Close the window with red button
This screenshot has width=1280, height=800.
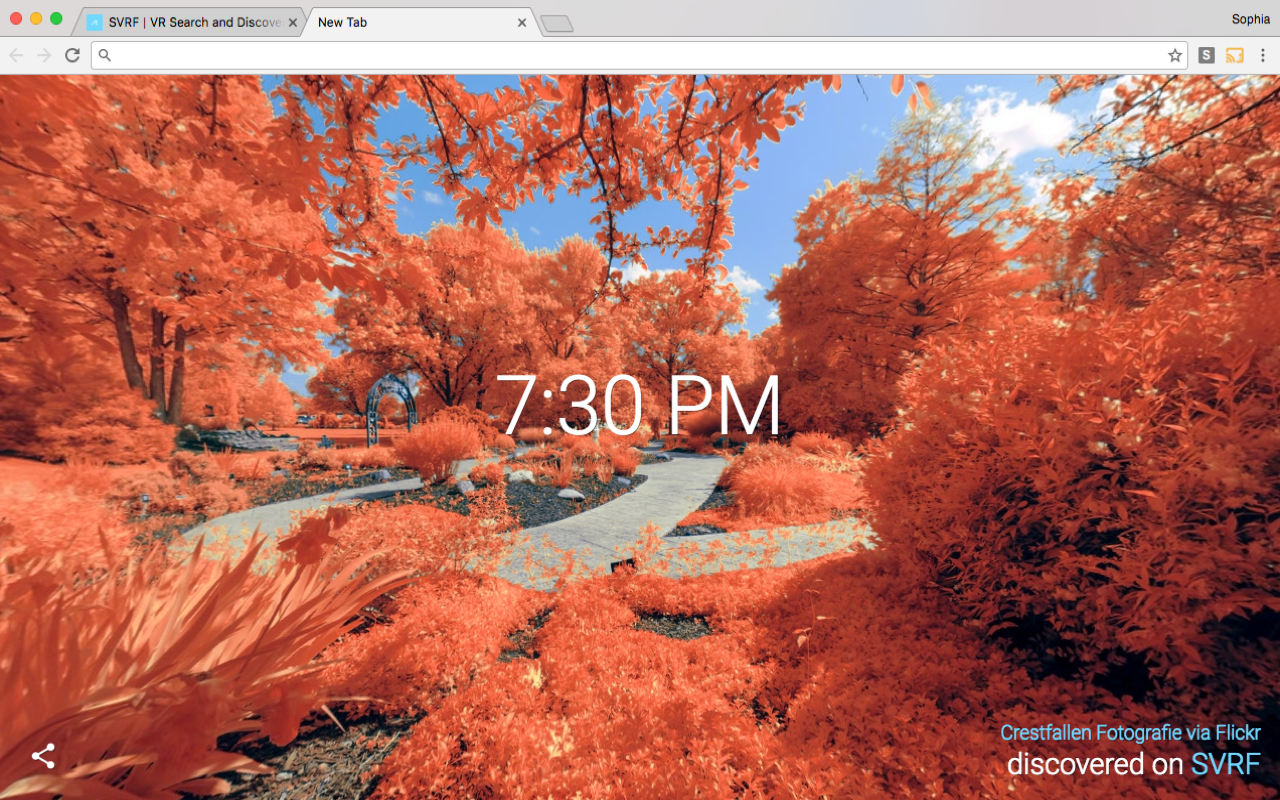pos(16,19)
